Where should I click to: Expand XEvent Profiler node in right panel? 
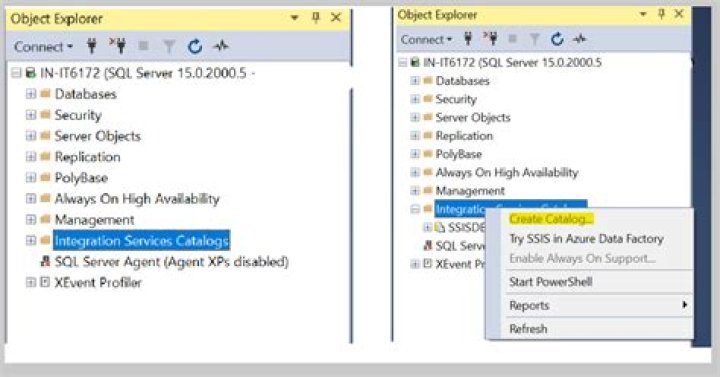(x=415, y=264)
